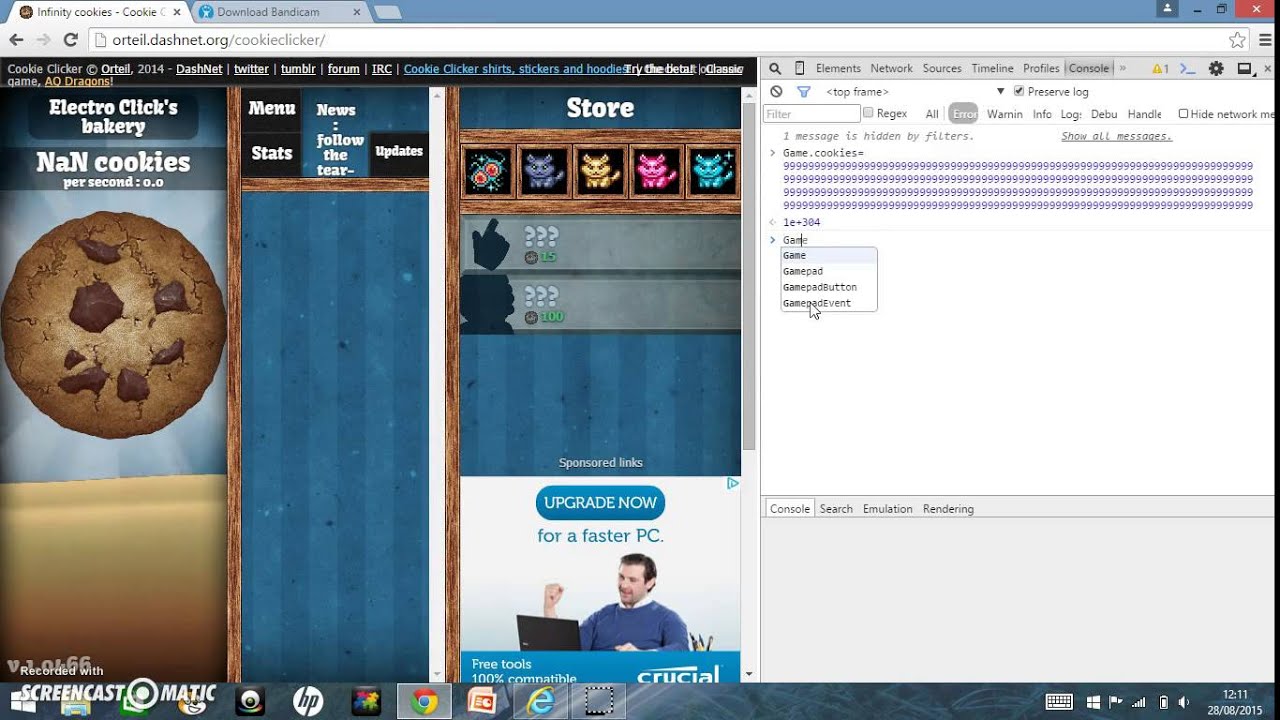Open the Rendering drawer tab

click(x=948, y=509)
